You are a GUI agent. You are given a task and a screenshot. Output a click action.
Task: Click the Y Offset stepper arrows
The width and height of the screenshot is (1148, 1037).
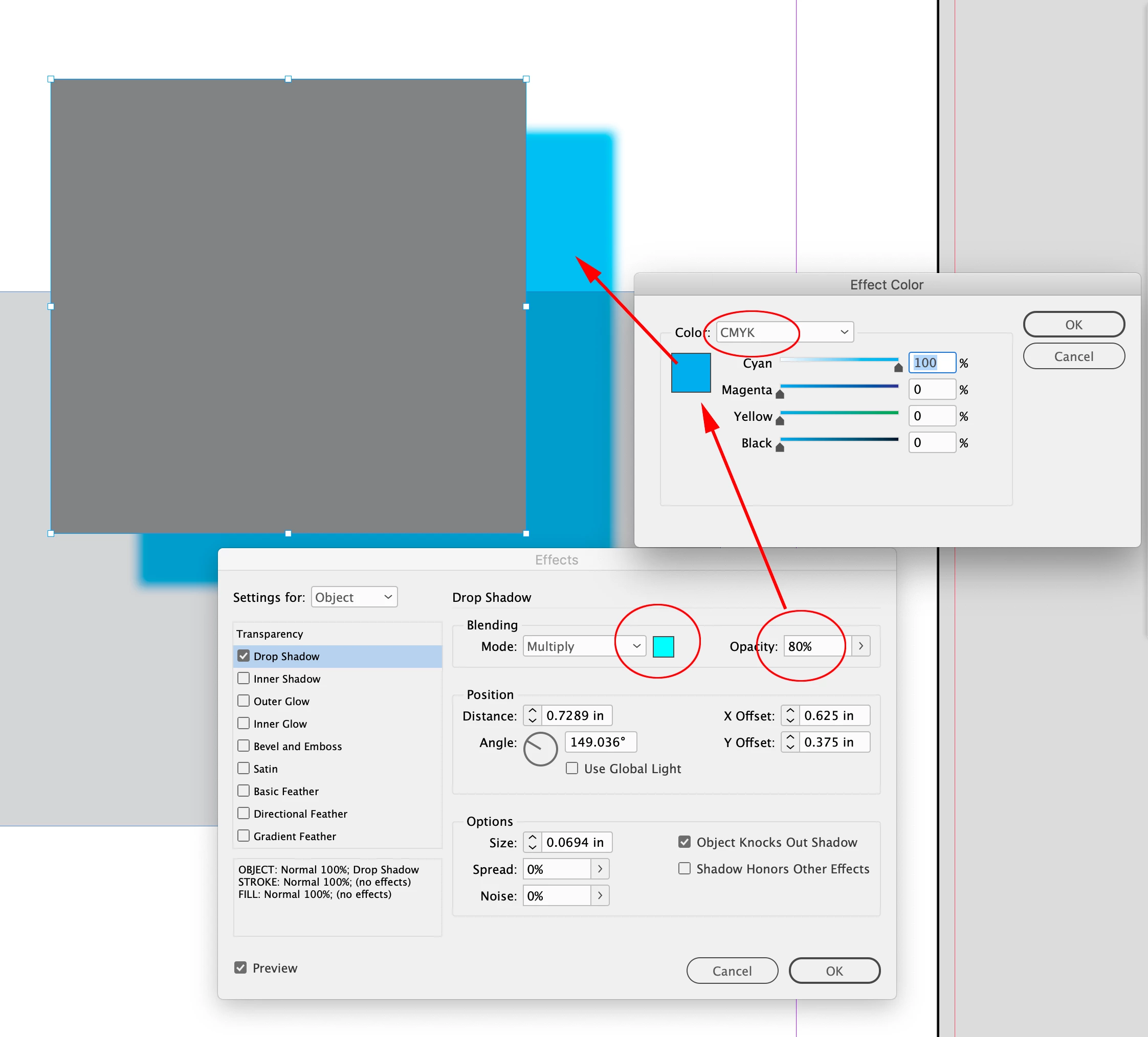click(x=790, y=742)
